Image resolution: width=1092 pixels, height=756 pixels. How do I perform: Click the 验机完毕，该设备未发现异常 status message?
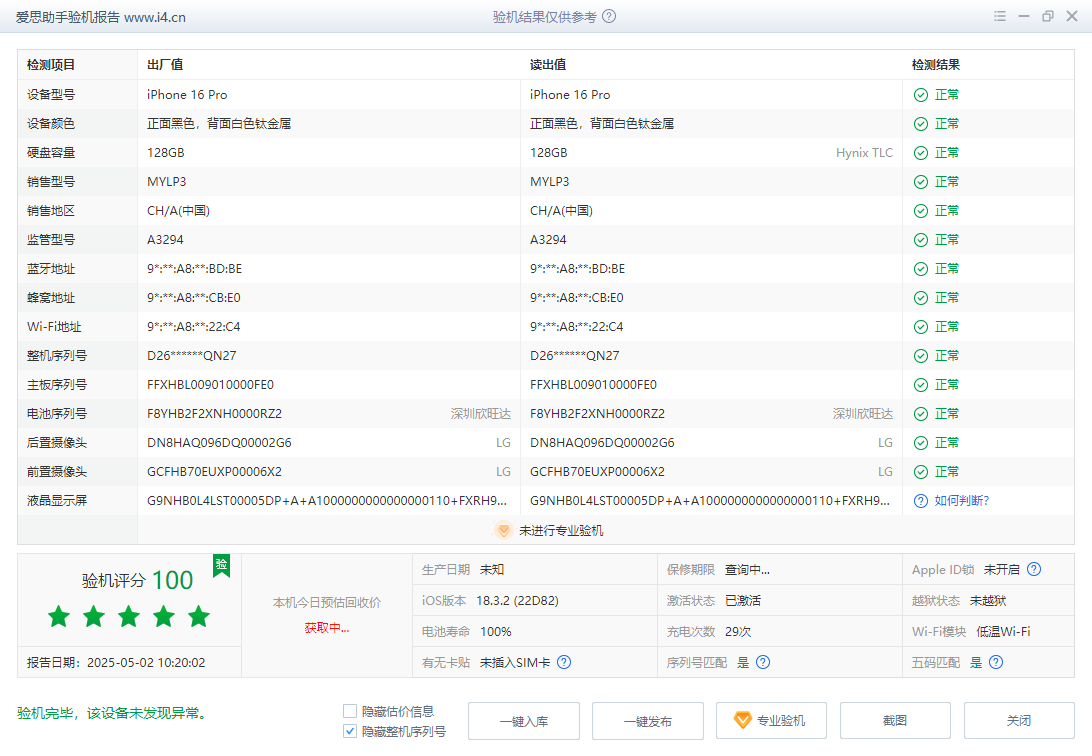click(x=114, y=714)
